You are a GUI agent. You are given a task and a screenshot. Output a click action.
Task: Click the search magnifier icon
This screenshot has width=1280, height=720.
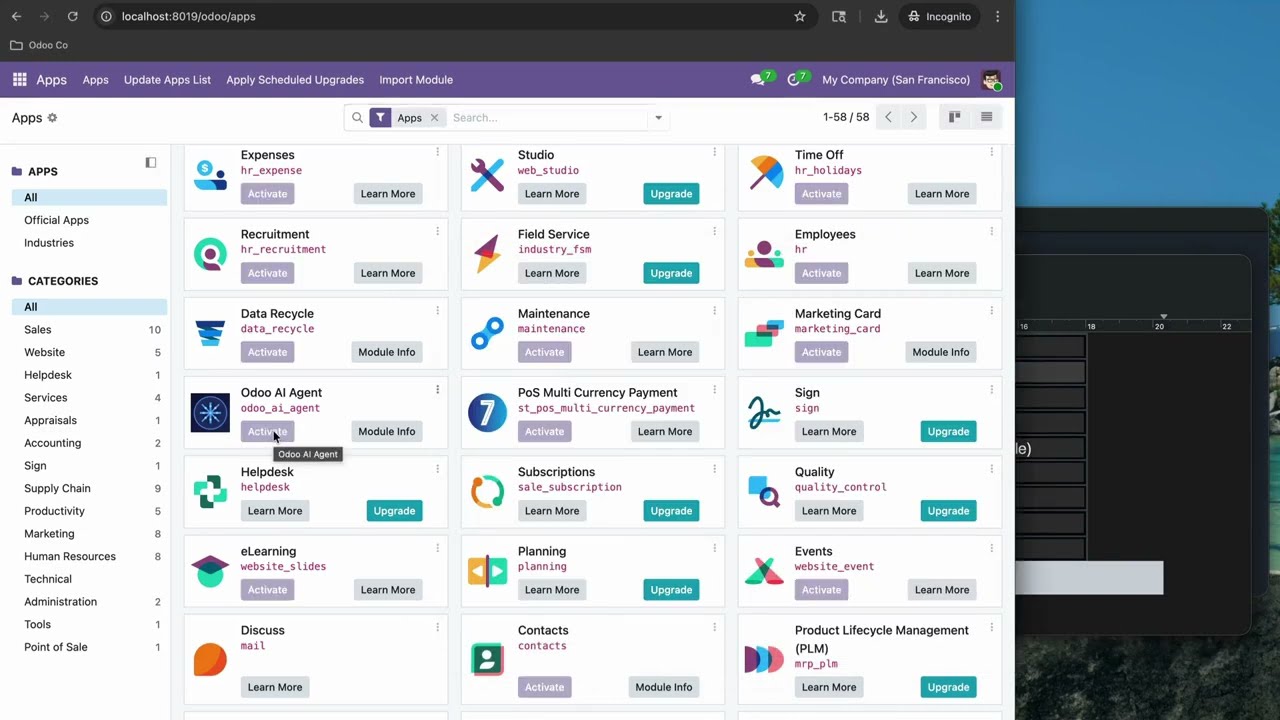(x=357, y=118)
